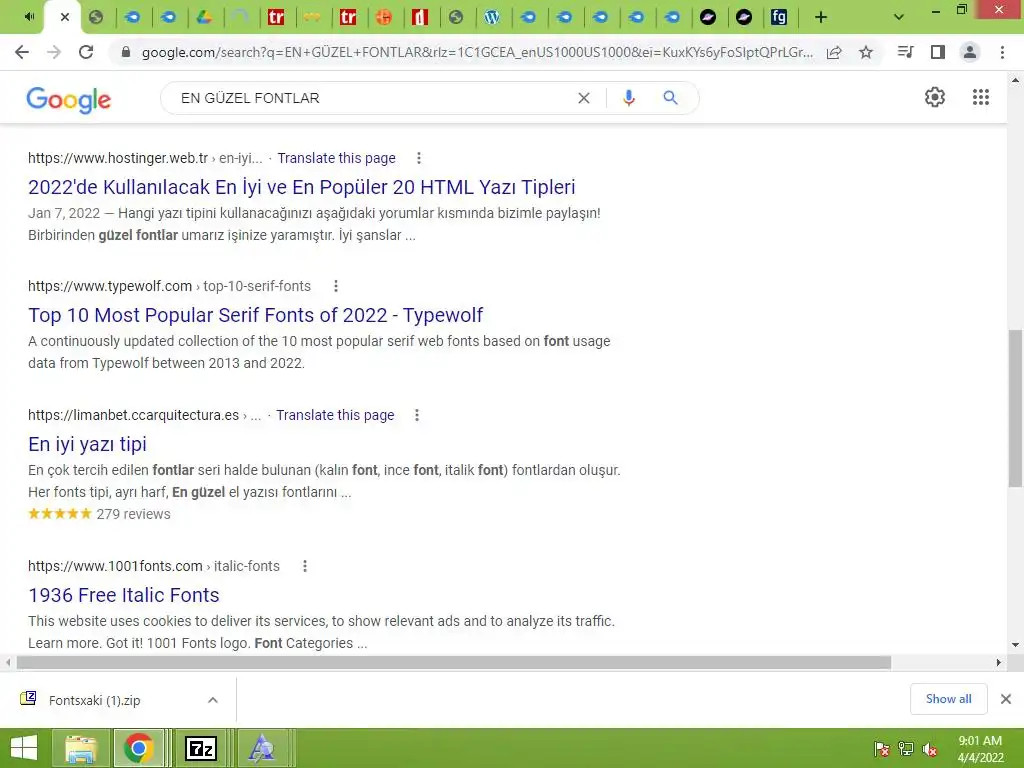Start a voice search with the microphone
This screenshot has width=1024, height=768.
coord(629,98)
